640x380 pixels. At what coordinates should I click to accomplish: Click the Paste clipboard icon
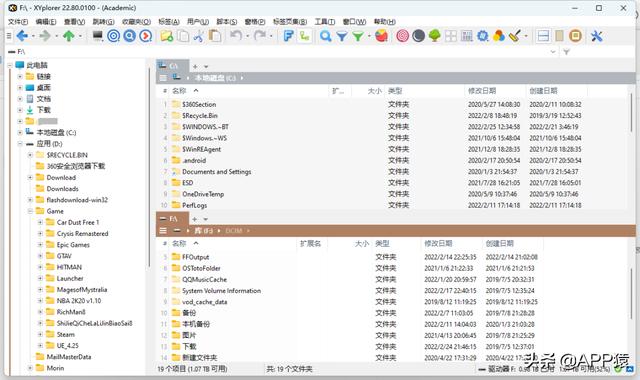215,36
